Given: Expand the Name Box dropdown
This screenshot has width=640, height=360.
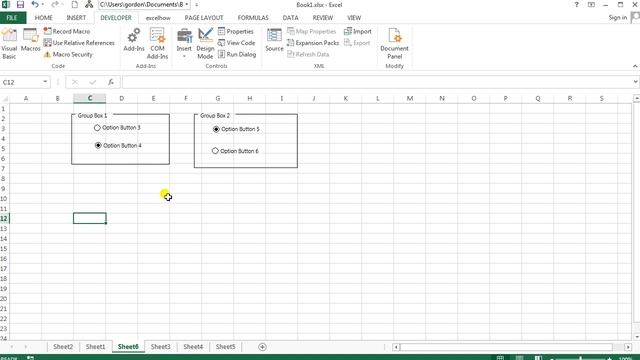Looking at the screenshot, I should click(x=45, y=82).
